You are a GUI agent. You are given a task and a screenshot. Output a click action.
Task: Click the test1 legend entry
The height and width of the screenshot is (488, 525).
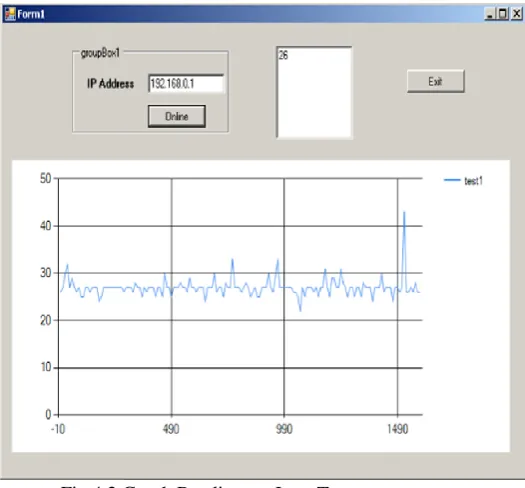463,181
